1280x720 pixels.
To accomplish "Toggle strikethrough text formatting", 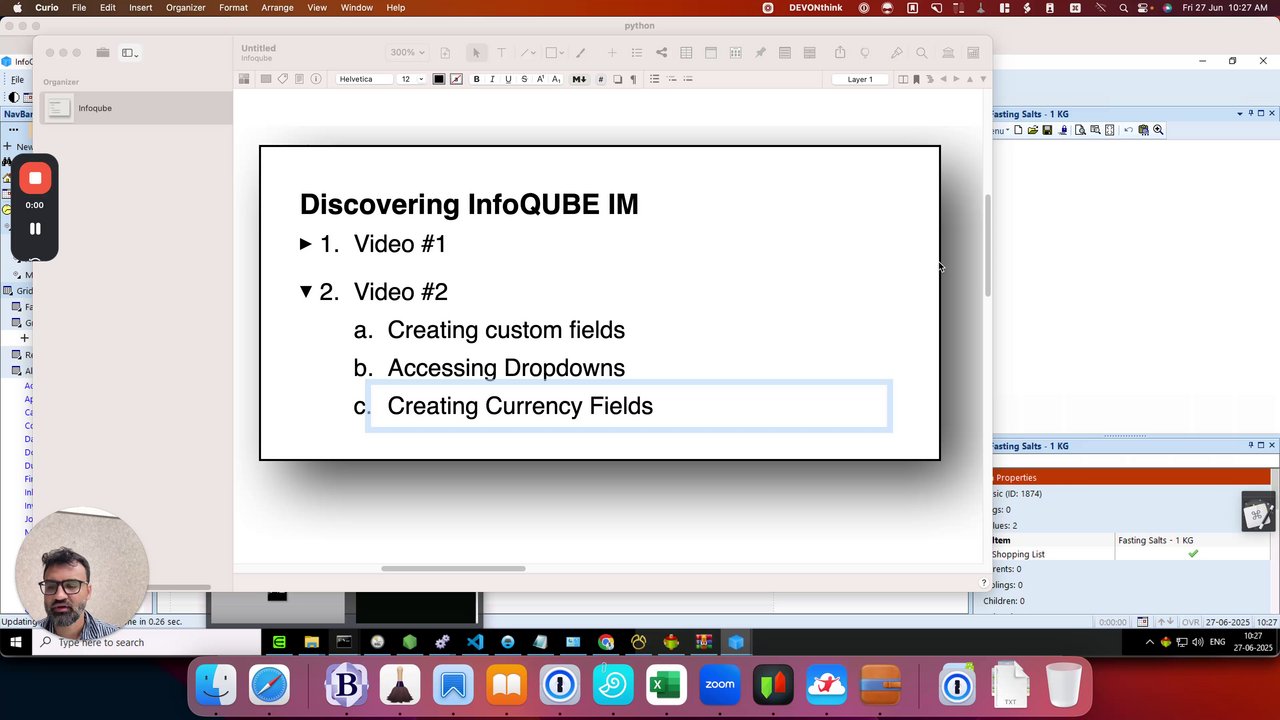I will 524,79.
